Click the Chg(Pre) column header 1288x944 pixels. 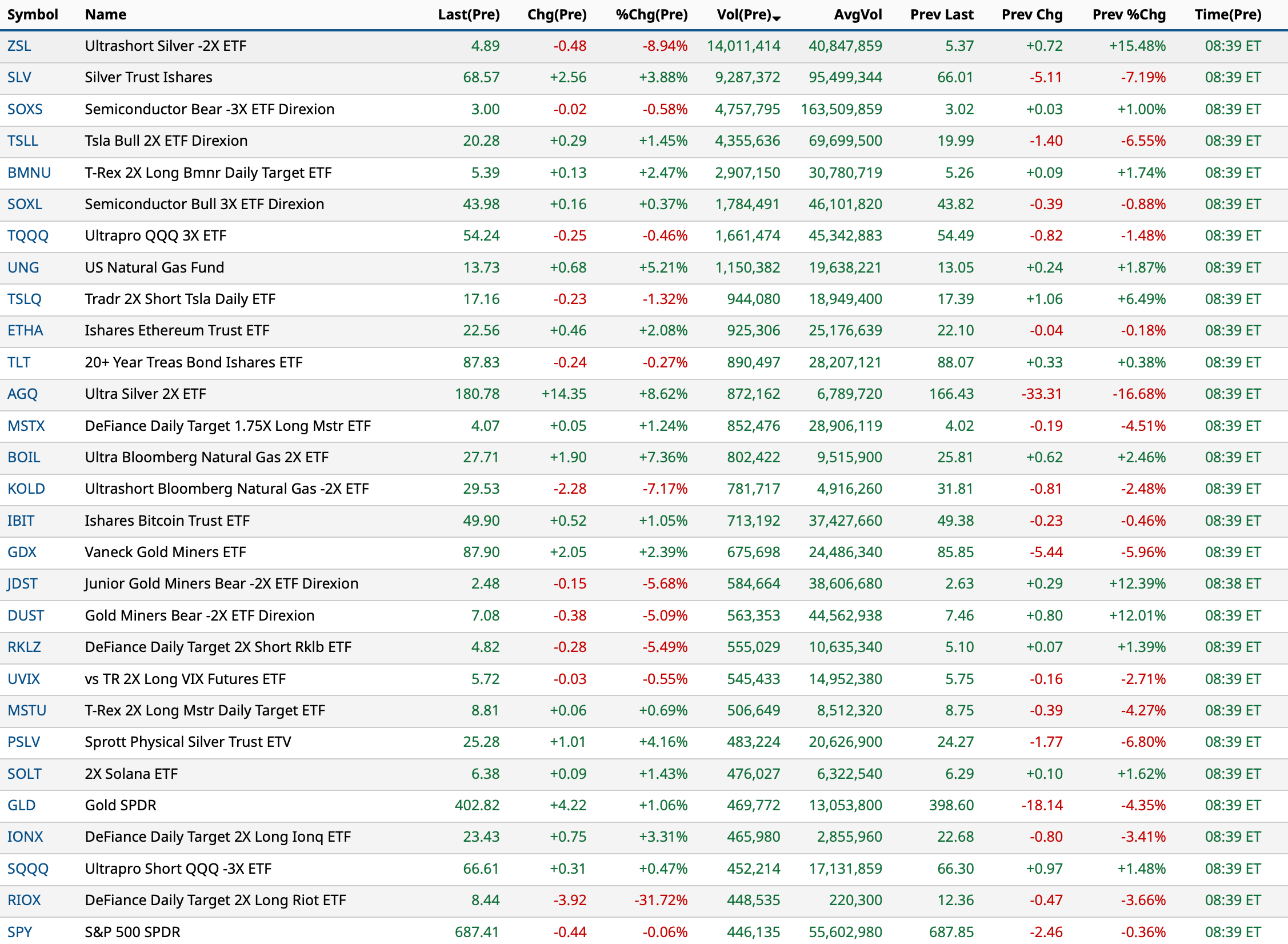(557, 15)
